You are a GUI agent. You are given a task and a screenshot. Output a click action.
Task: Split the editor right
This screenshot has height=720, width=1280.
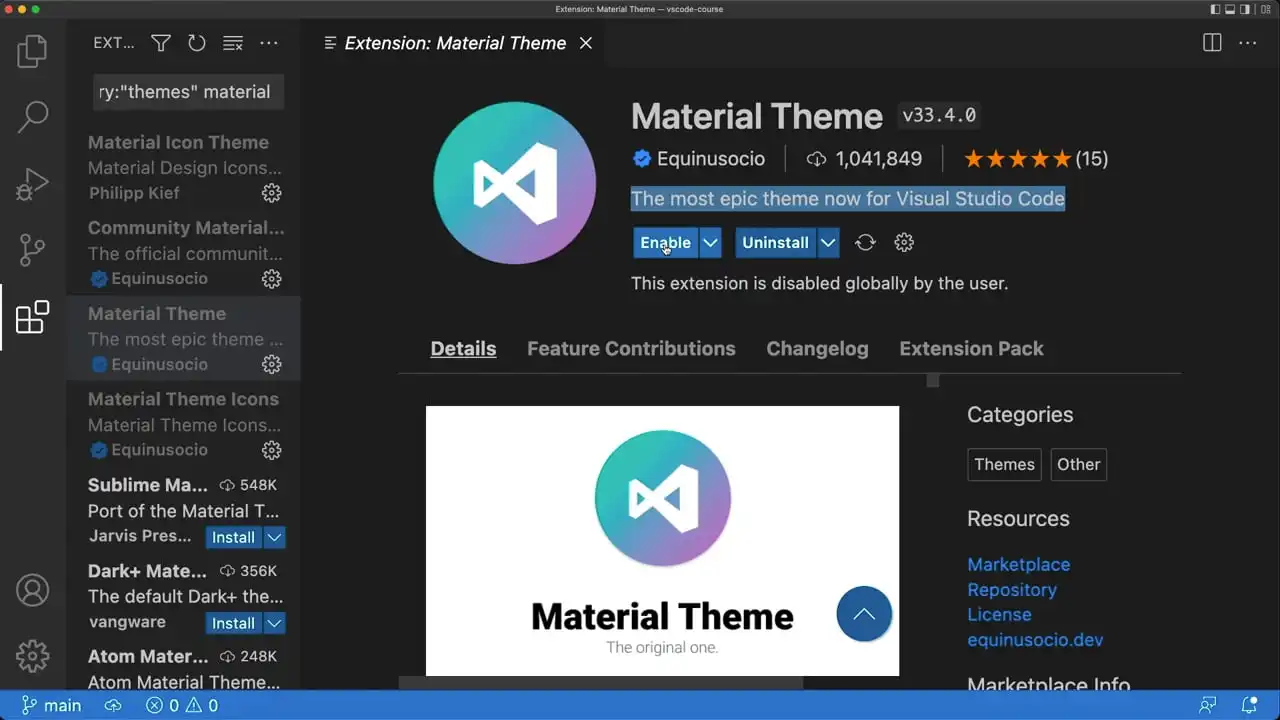[1212, 43]
